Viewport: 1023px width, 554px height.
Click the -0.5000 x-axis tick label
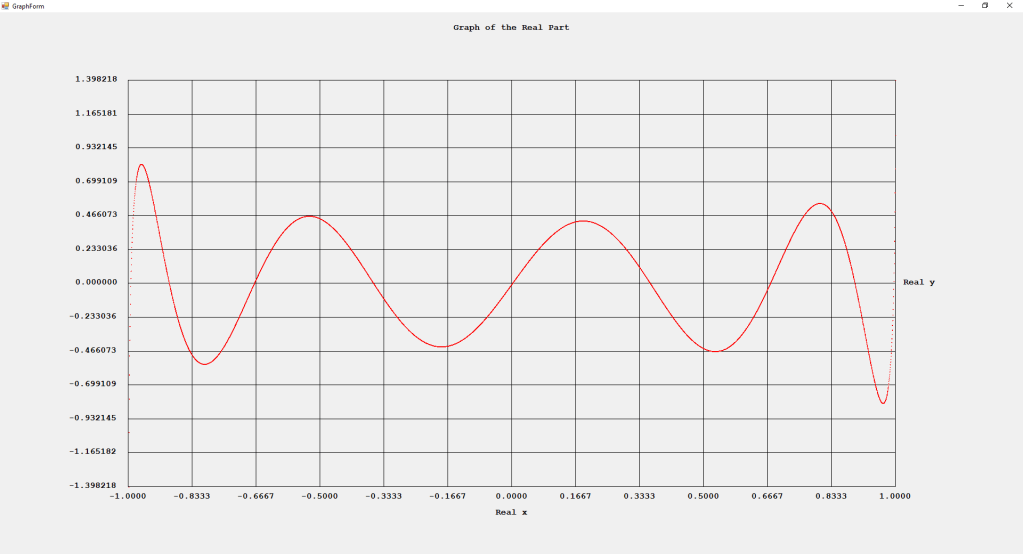(x=318, y=495)
